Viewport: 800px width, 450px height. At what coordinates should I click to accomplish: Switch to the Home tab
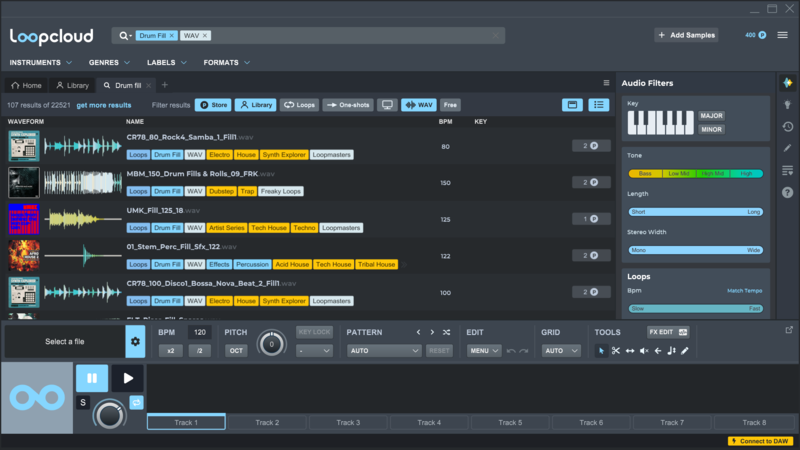pyautogui.click(x=26, y=85)
